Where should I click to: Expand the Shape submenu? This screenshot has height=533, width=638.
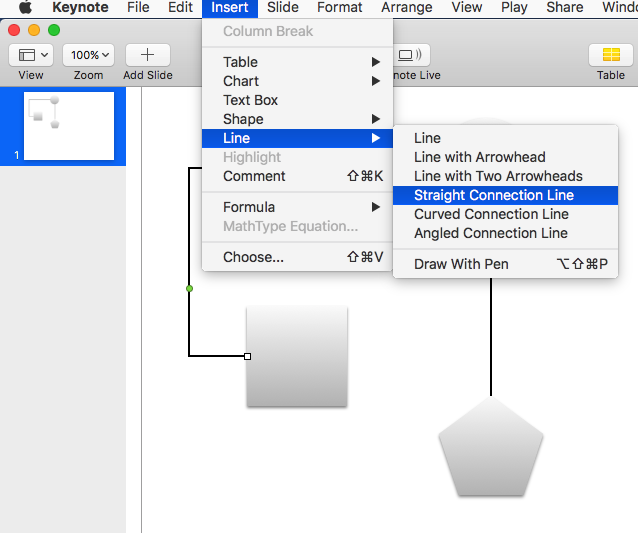tap(297, 119)
